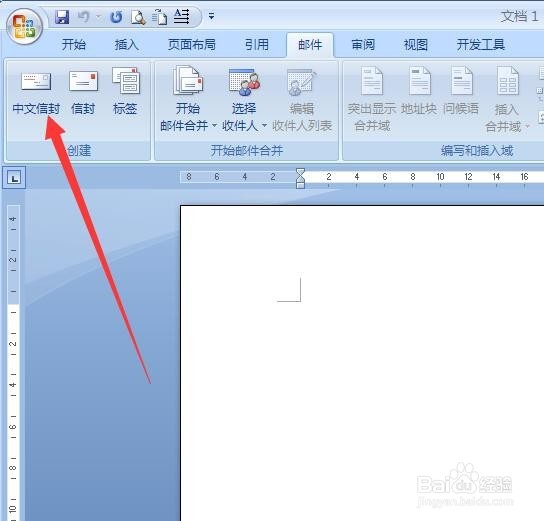
Task: Open the 引用 tab
Action: pos(257,45)
